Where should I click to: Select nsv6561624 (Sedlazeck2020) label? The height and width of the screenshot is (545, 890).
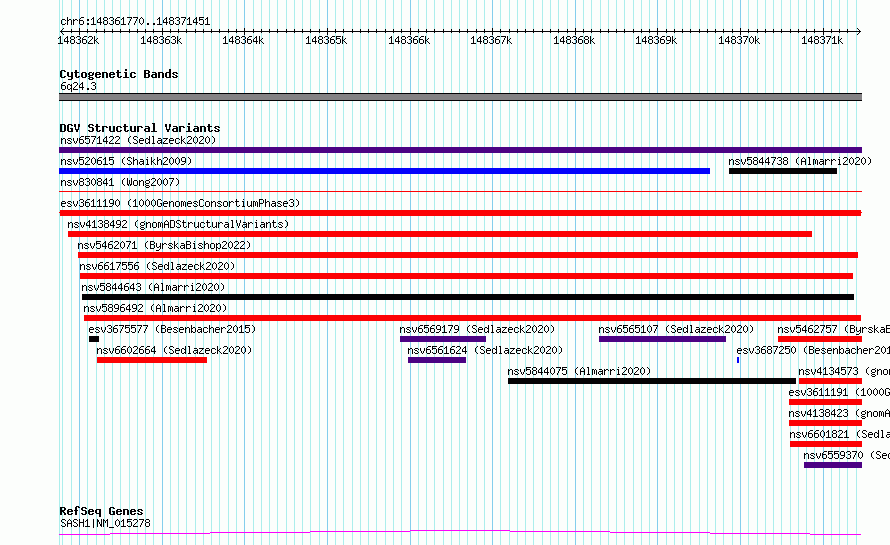[485, 350]
